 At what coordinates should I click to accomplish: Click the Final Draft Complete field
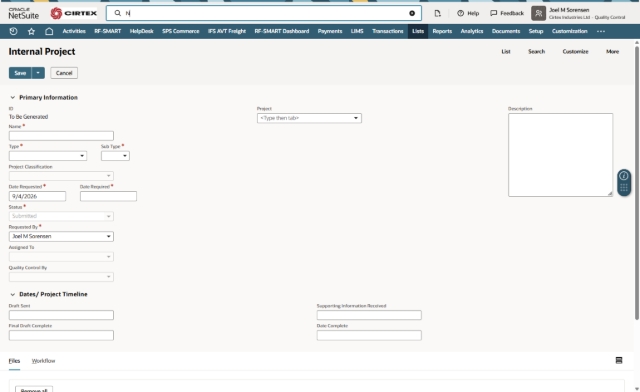pyautogui.click(x=61, y=335)
